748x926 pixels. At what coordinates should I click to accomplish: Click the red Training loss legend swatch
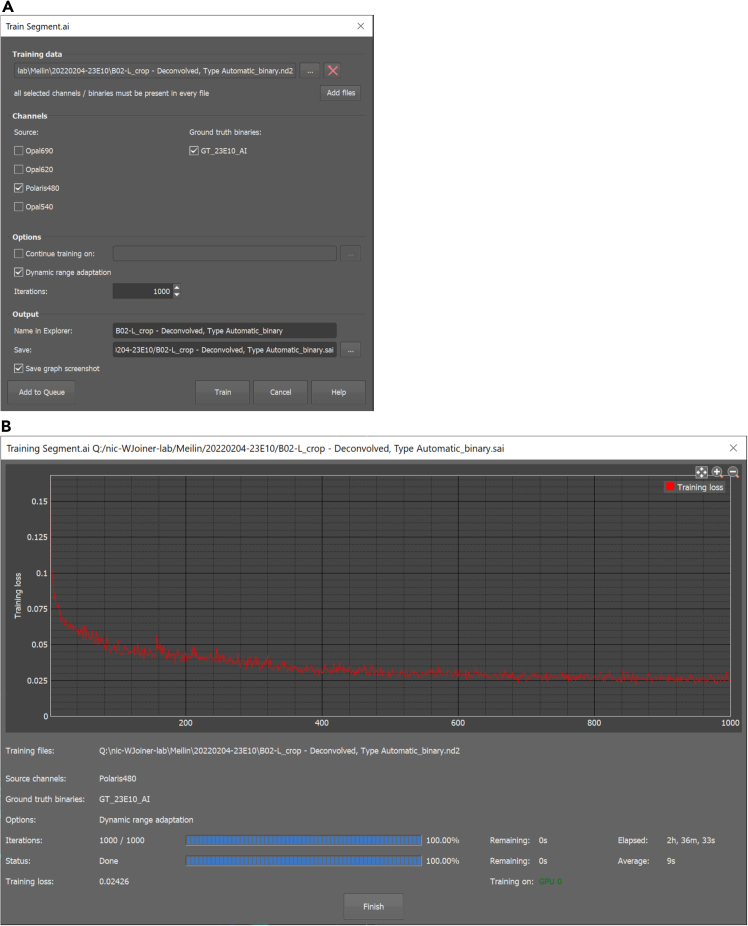670,487
